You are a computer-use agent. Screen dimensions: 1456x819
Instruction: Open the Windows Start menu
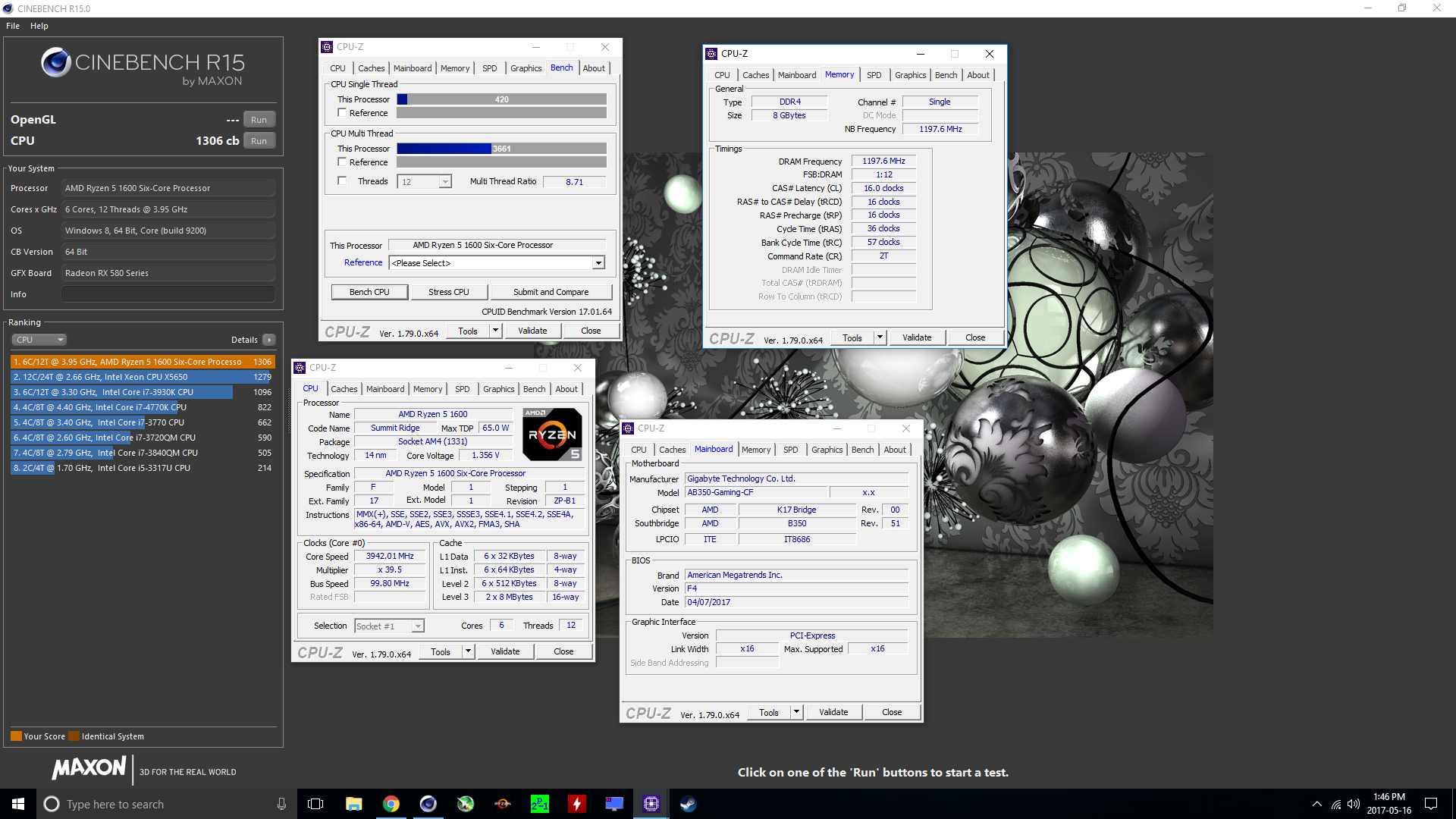pyautogui.click(x=18, y=804)
